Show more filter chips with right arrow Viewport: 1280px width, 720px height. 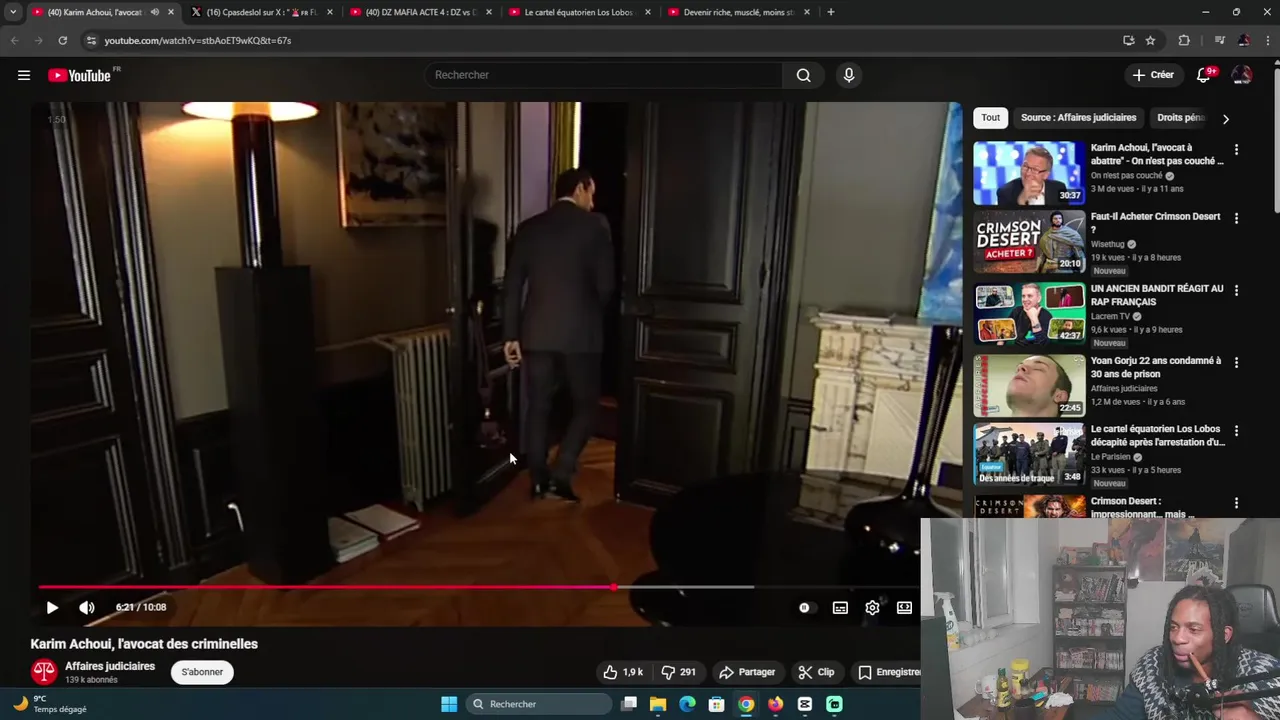click(x=1225, y=118)
